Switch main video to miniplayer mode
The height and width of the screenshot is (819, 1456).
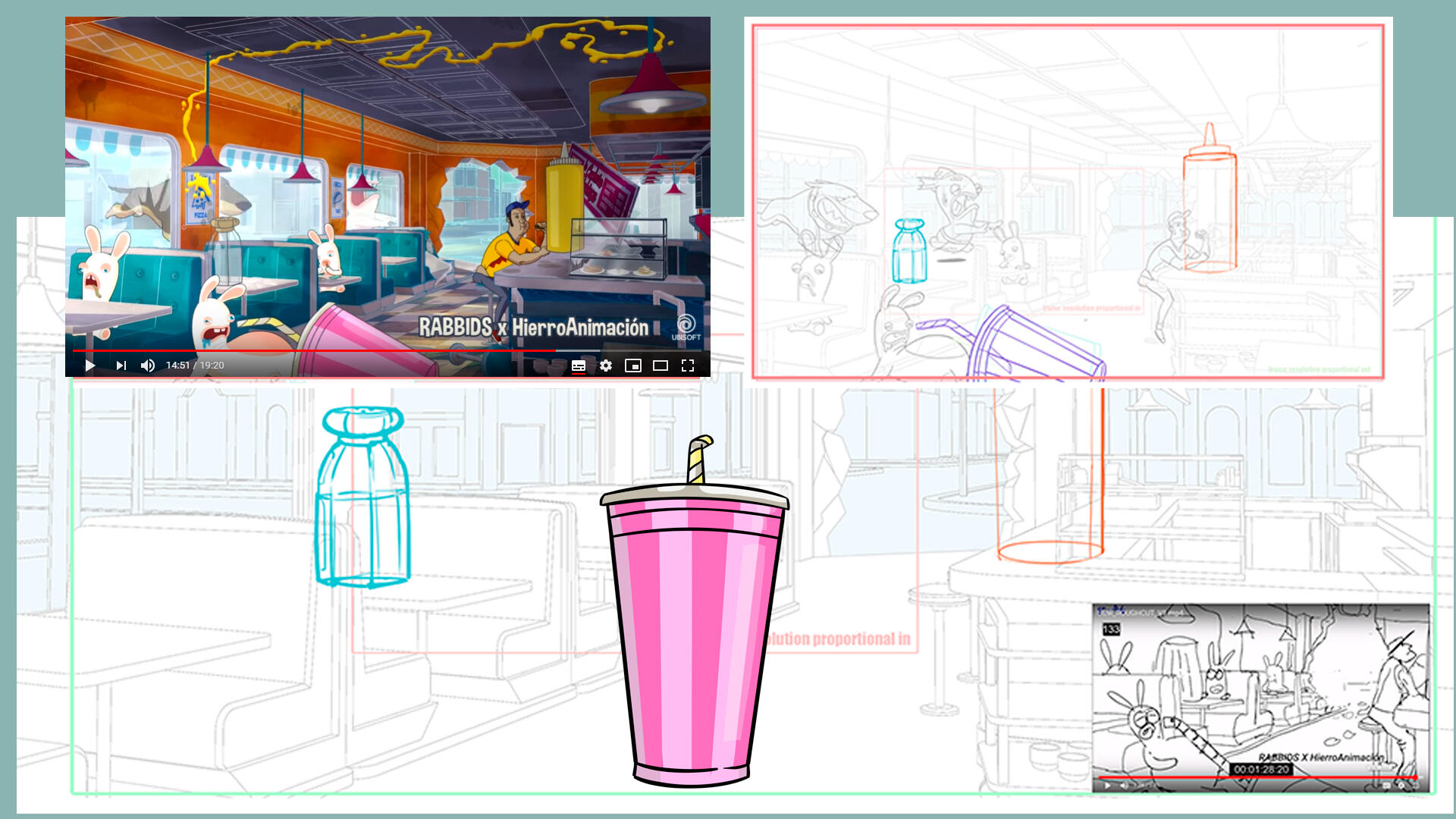pos(633,366)
